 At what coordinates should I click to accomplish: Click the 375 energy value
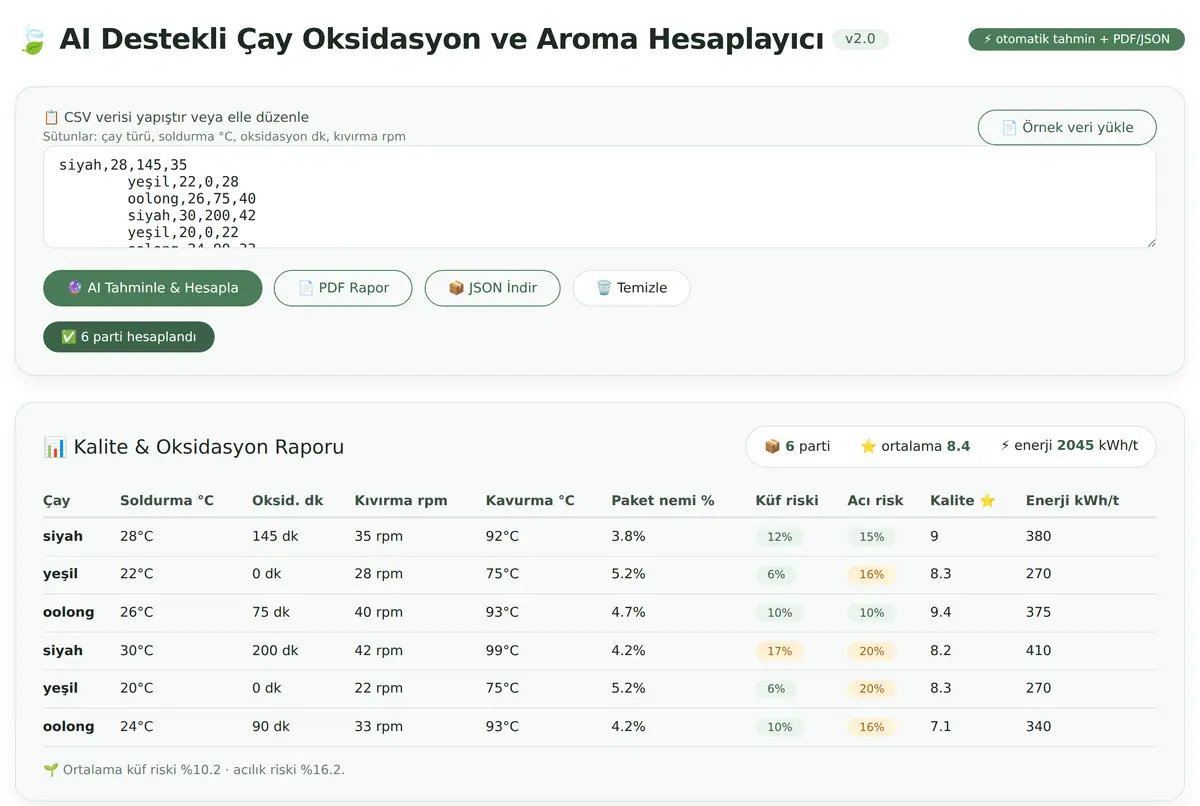1039,612
